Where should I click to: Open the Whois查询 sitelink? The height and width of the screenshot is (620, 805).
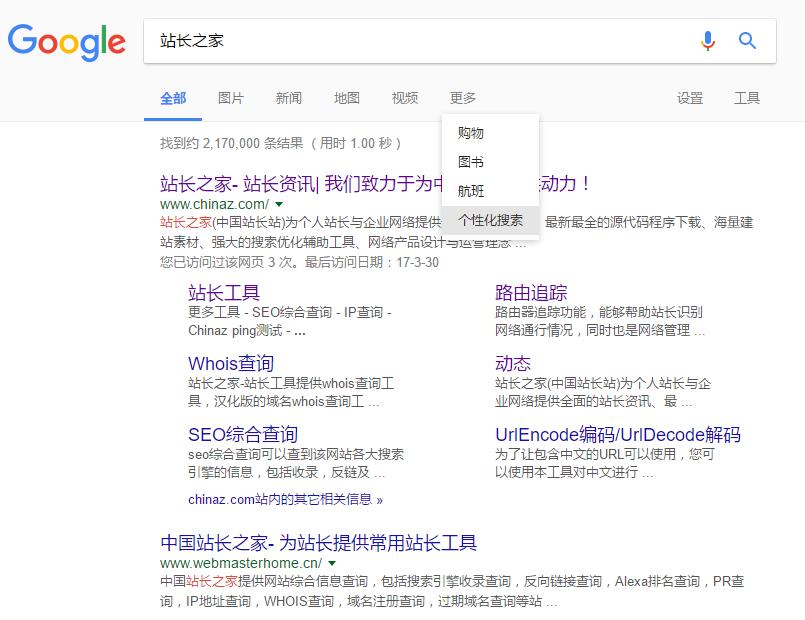(x=231, y=364)
